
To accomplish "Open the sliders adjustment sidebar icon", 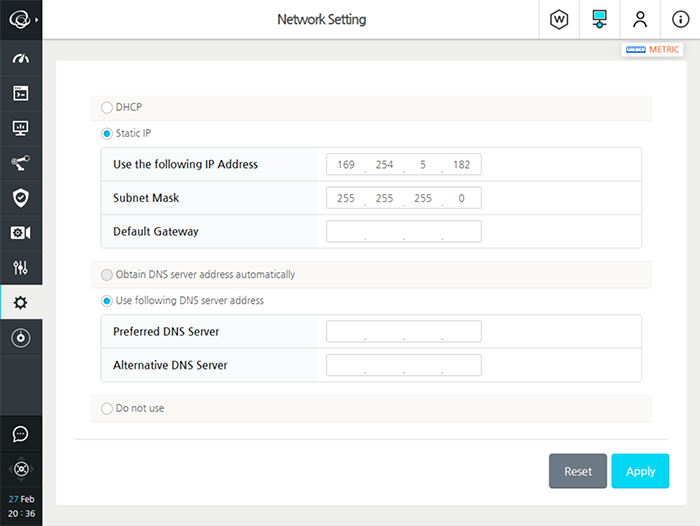I will click(x=21, y=267).
